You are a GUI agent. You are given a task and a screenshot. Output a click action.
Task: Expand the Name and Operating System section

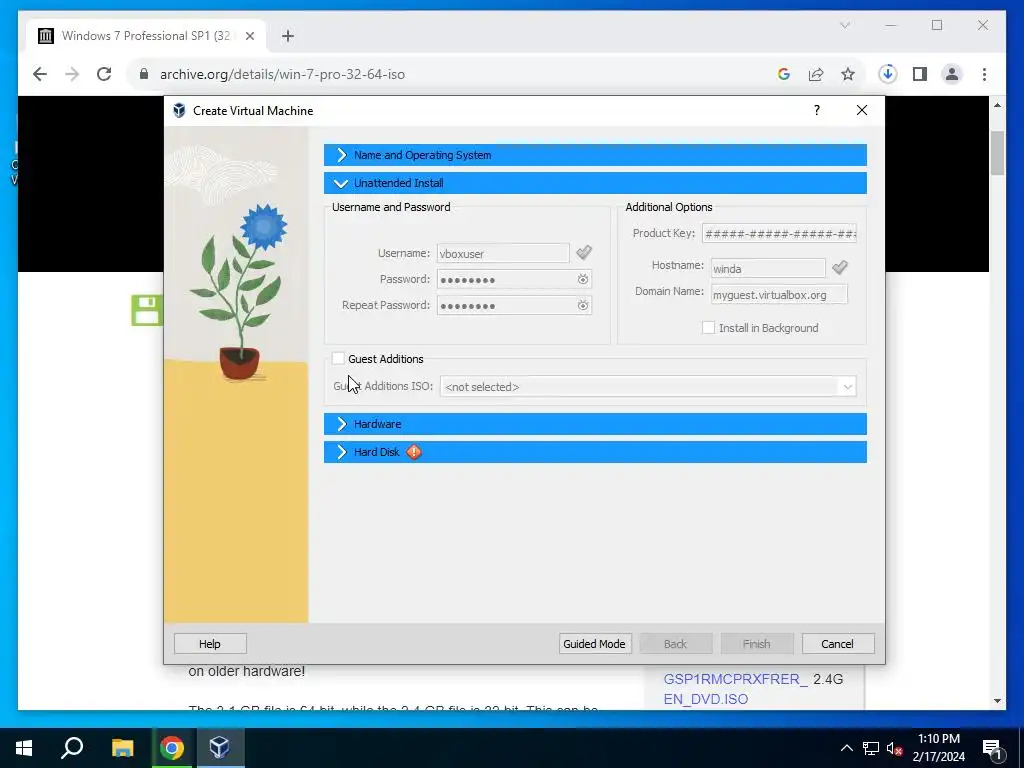(595, 155)
